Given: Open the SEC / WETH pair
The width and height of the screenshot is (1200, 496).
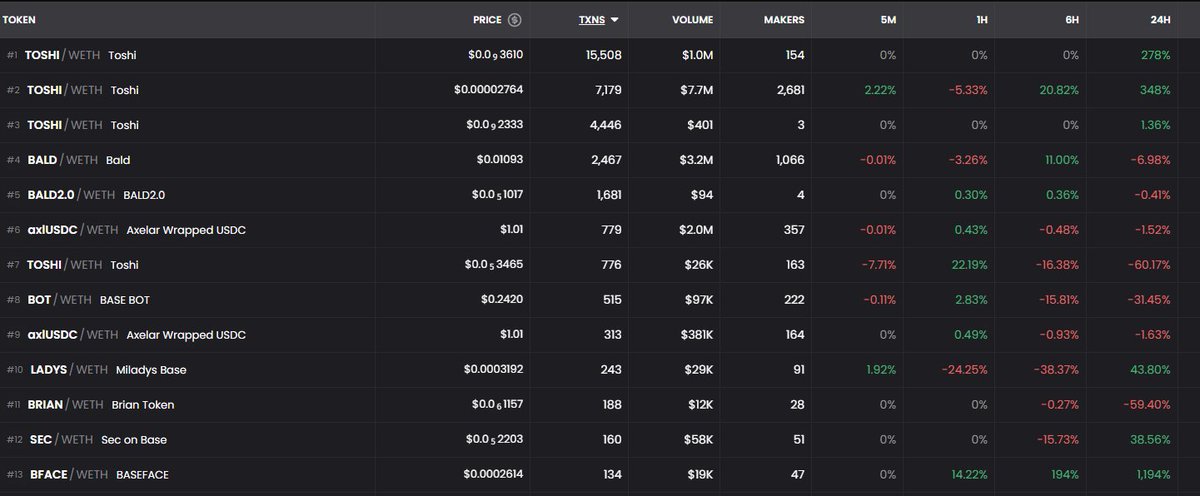Looking at the screenshot, I should pos(600,440).
